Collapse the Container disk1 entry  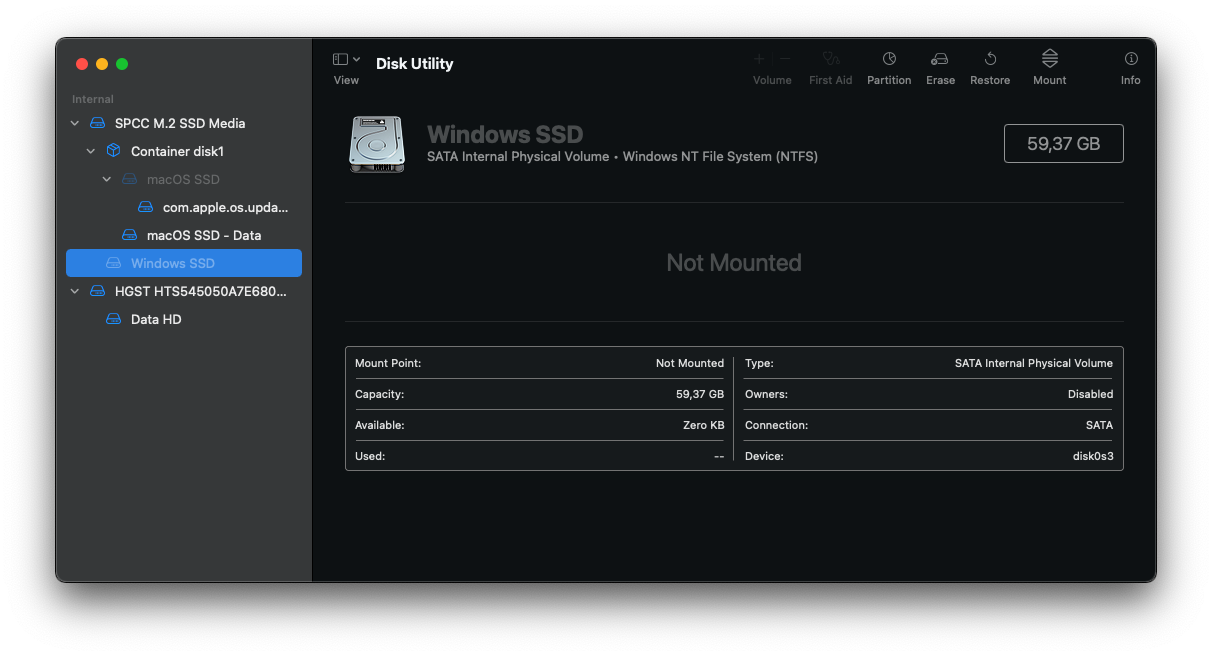point(91,151)
